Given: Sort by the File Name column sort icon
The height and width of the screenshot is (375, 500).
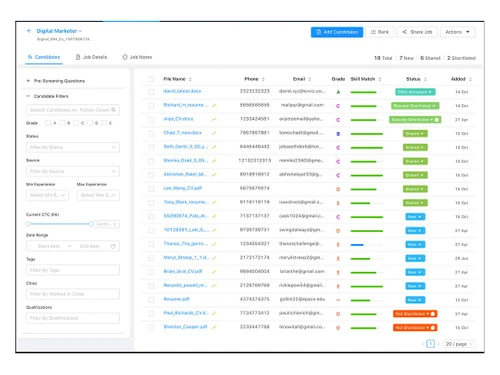Looking at the screenshot, I should click(190, 79).
